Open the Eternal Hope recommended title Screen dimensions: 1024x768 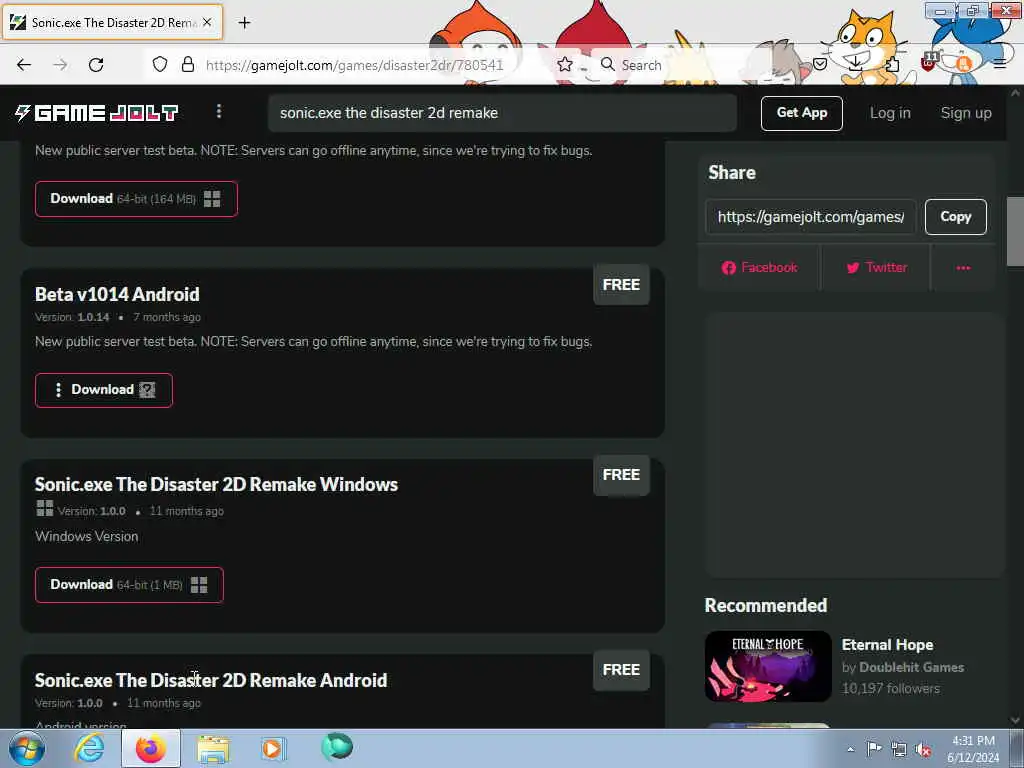click(888, 645)
